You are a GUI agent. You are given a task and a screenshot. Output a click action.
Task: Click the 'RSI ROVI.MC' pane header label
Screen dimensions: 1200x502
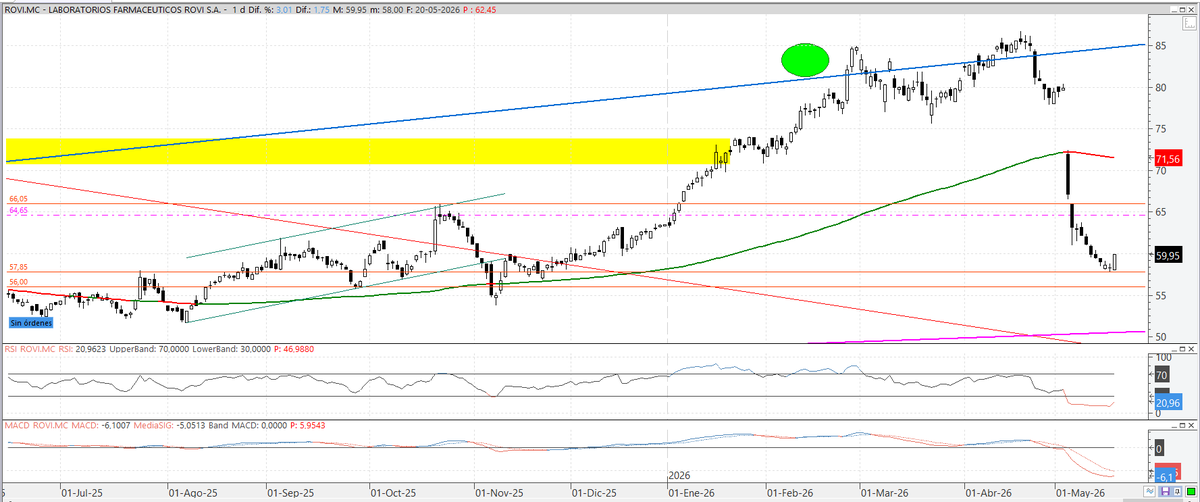click(x=28, y=349)
